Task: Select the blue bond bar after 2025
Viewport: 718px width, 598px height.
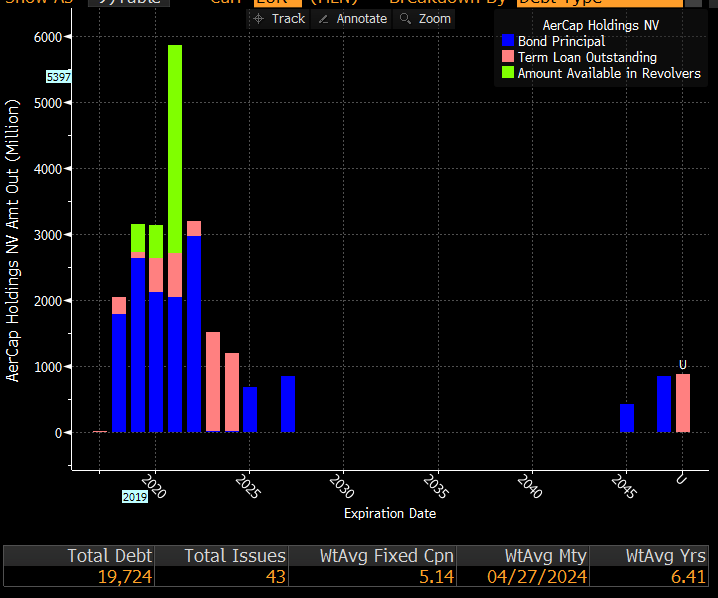Action: click(288, 404)
